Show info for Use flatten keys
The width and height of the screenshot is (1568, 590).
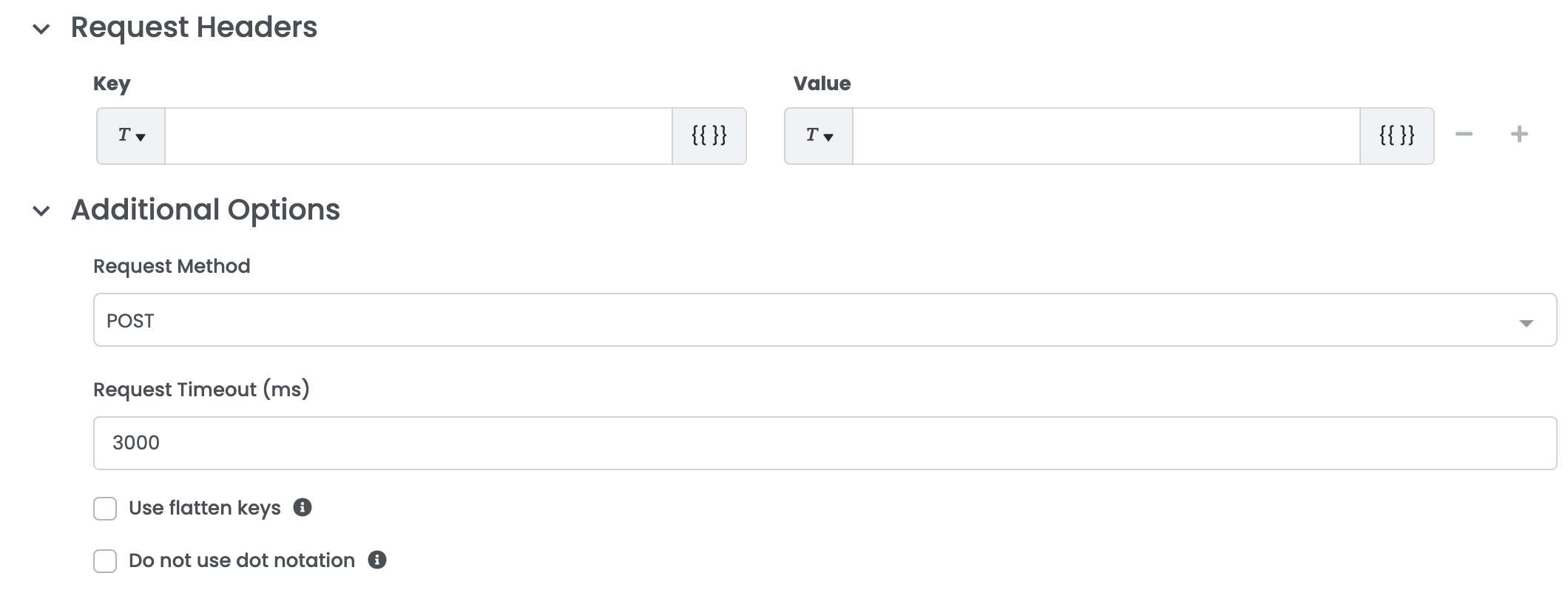pyautogui.click(x=303, y=507)
